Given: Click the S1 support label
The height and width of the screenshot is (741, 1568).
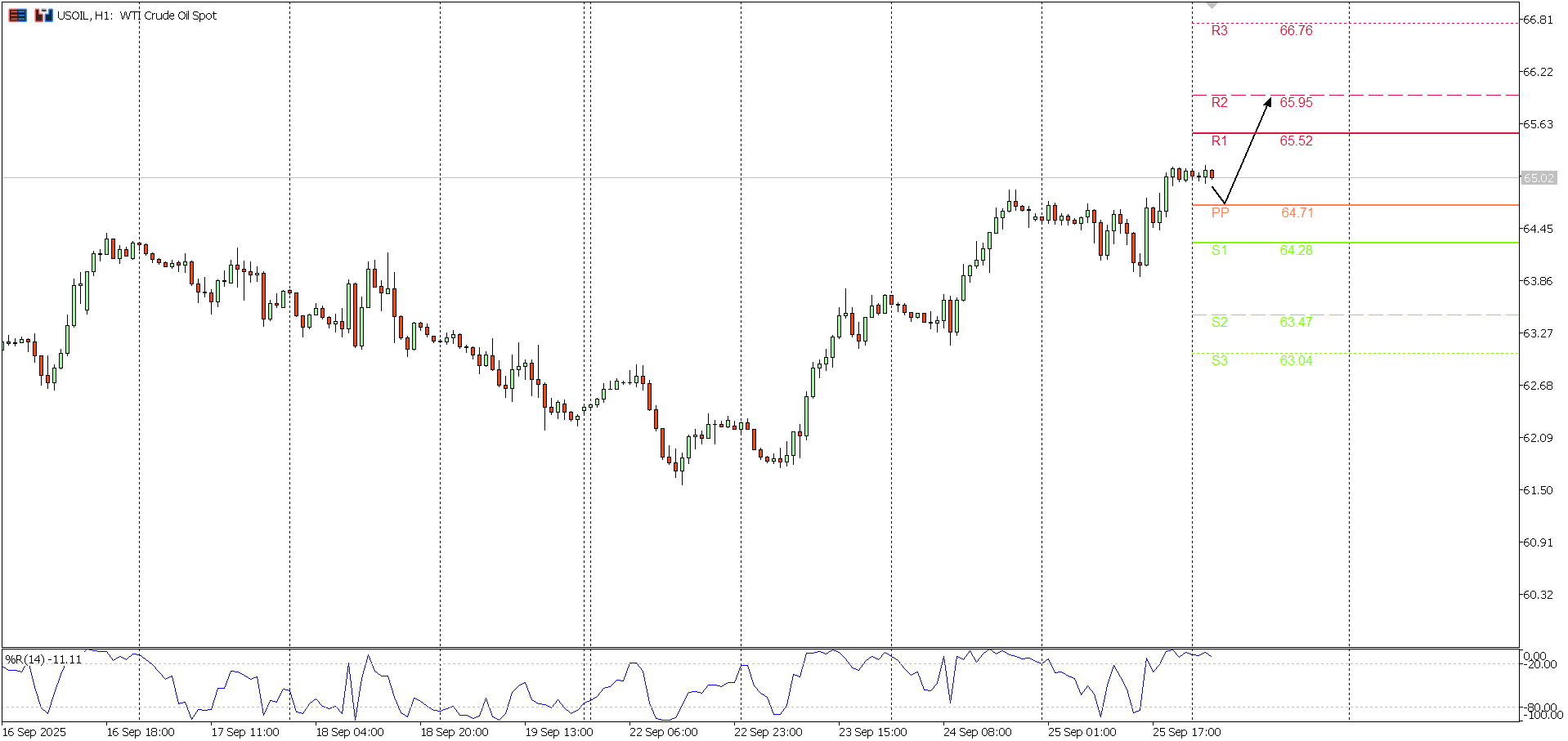Looking at the screenshot, I should coord(1219,251).
